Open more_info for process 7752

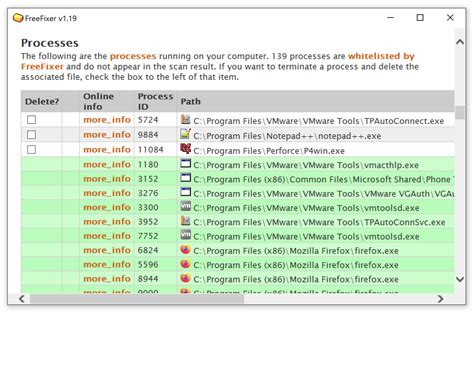point(107,236)
